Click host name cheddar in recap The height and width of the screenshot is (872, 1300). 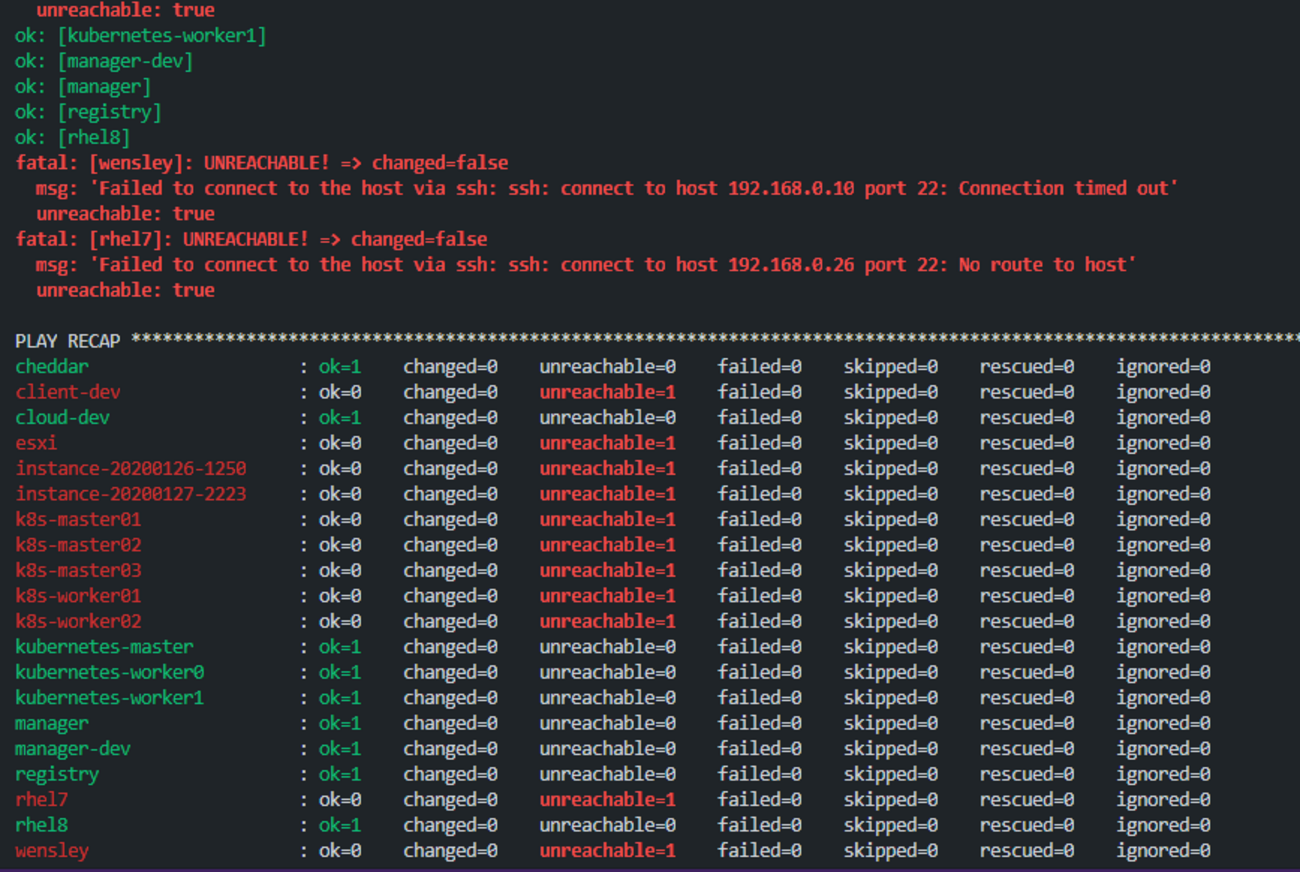(x=52, y=367)
